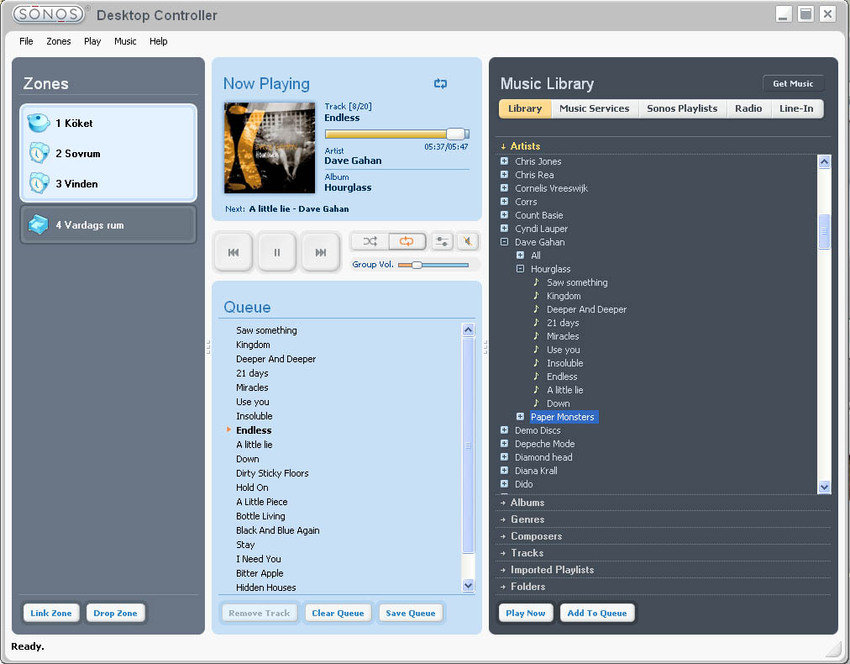Expand Chris Jones artist

click(x=504, y=161)
